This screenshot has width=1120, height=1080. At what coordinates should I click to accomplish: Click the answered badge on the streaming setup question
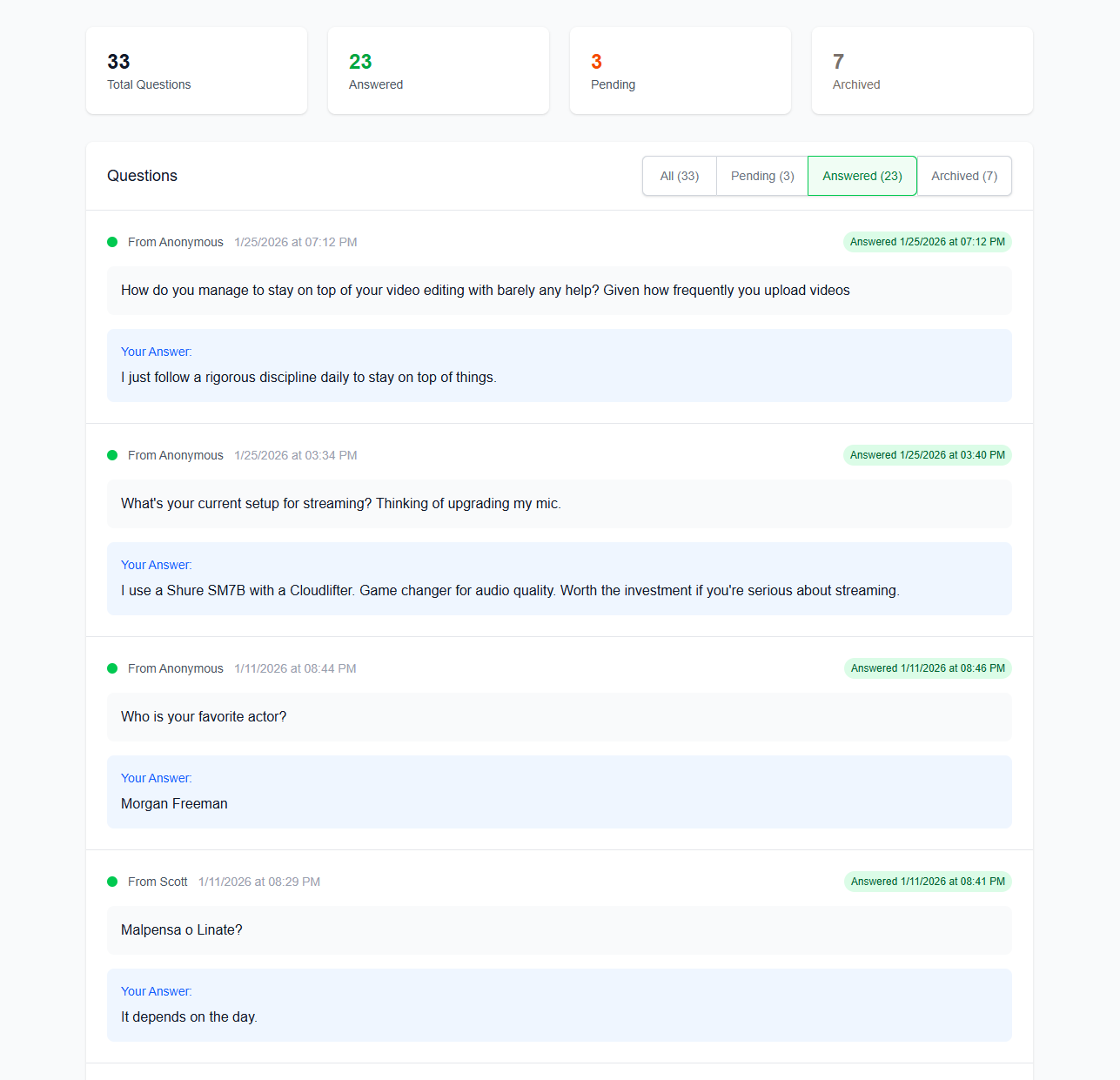coord(927,455)
